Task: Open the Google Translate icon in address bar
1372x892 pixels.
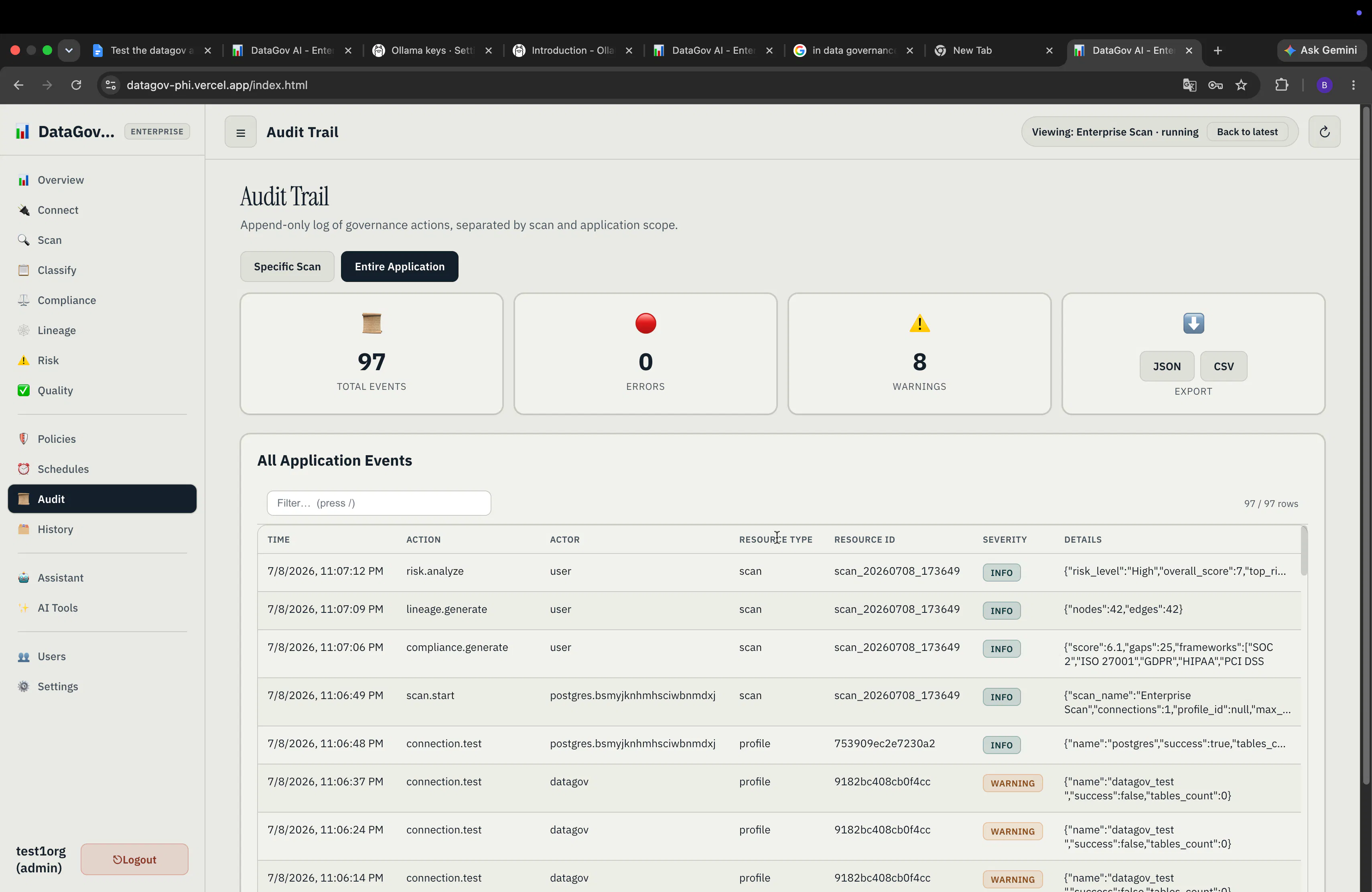Action: click(x=1189, y=85)
